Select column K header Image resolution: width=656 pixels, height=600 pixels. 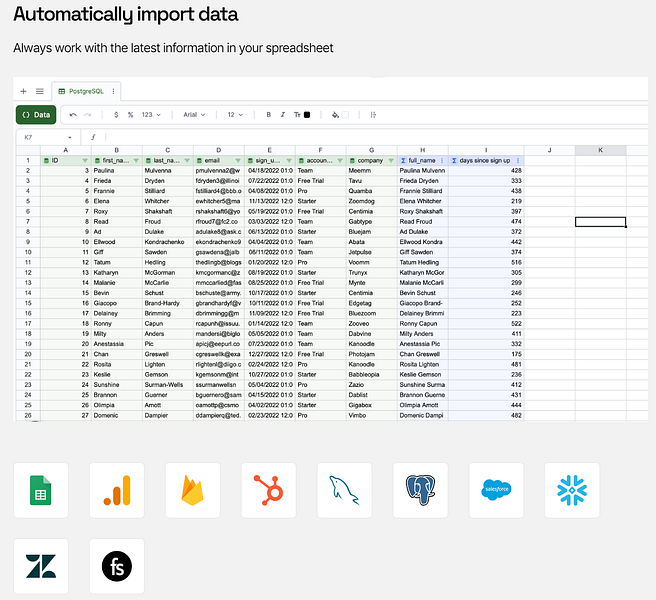600,150
